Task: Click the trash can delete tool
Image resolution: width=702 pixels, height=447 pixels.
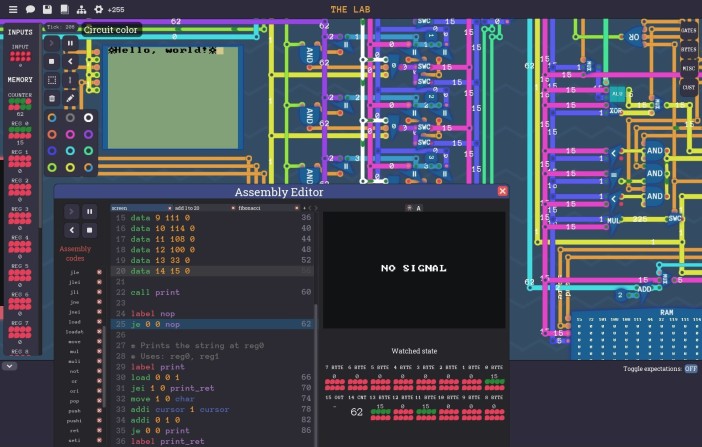Action: click(x=52, y=99)
